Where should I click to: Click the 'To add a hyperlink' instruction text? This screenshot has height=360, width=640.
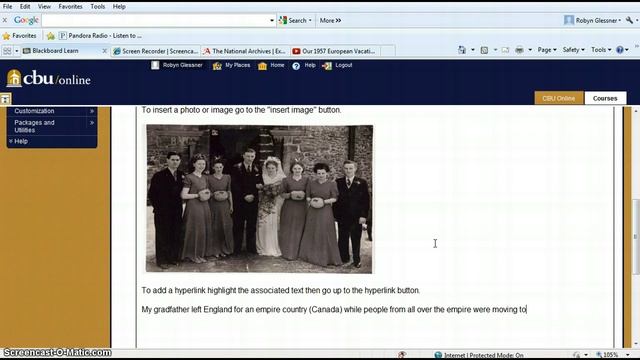280,290
